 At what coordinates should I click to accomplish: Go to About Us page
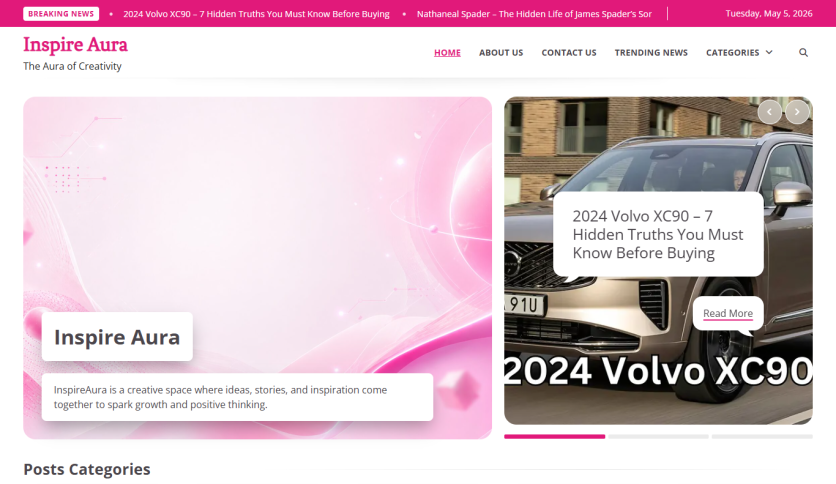point(501,53)
